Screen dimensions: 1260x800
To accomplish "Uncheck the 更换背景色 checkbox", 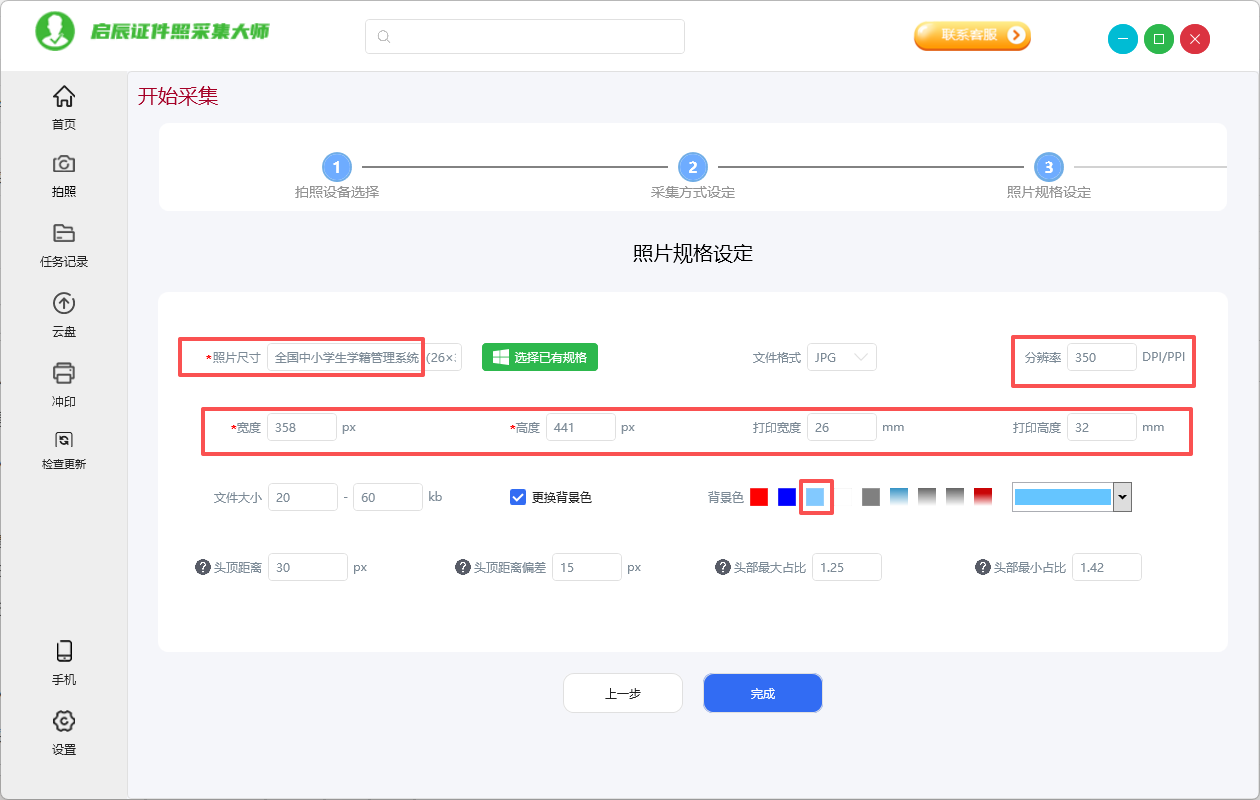I will click(x=518, y=497).
